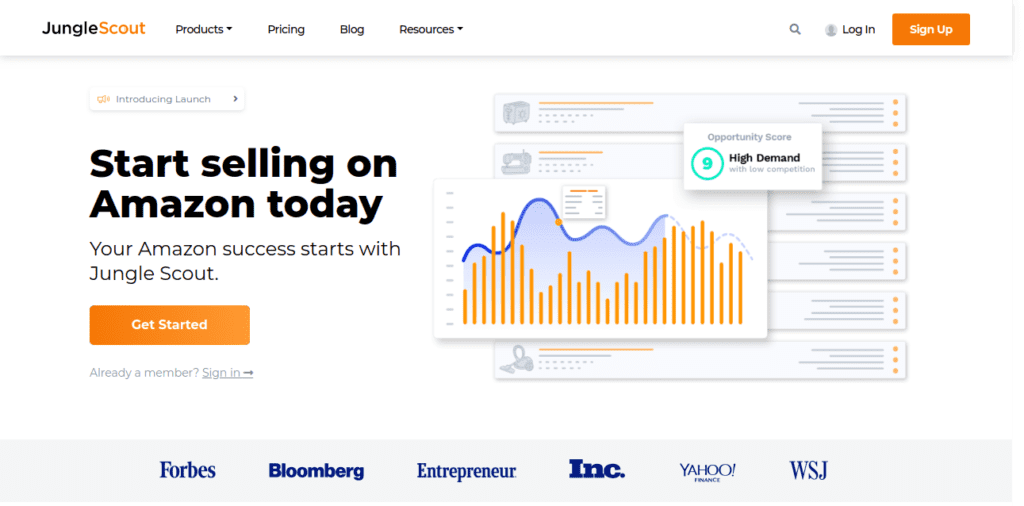Expand the Products dropdown menu
This screenshot has width=1024, height=506.
click(204, 29)
